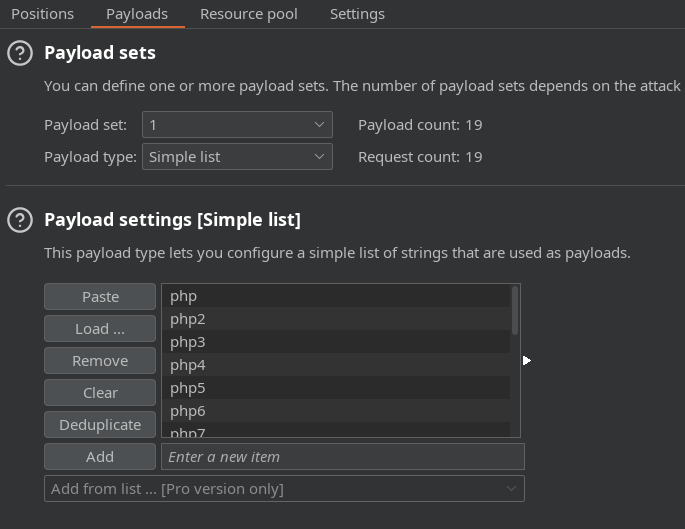Select the php4 payload entry

336,365
